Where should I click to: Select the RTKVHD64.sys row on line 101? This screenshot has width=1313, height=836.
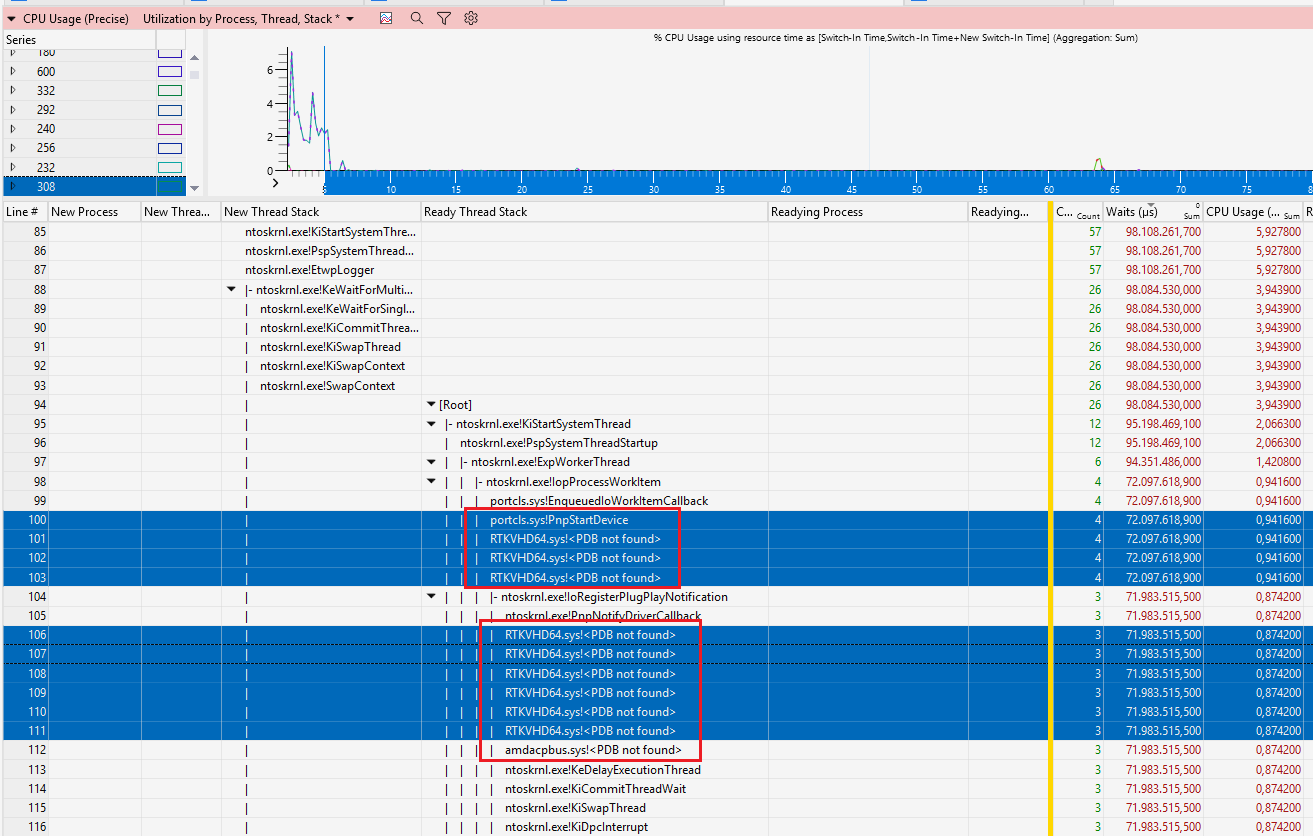(656, 539)
